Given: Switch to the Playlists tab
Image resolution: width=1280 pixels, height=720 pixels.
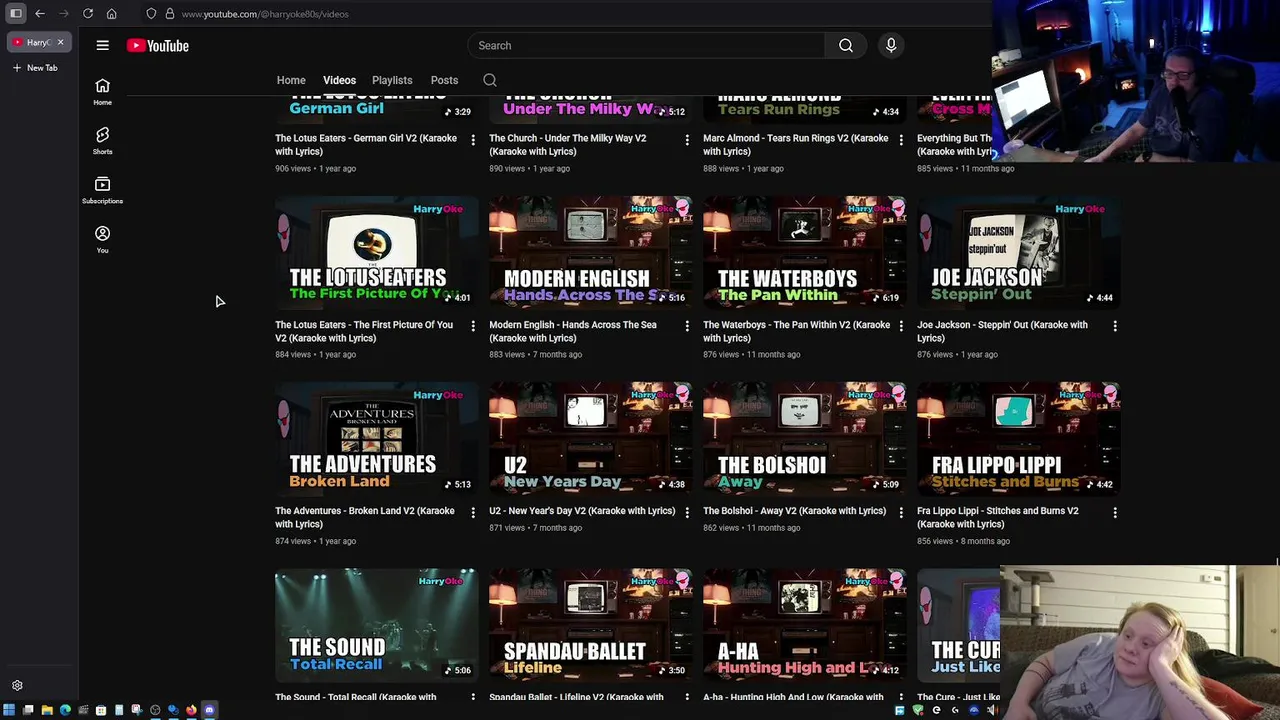Looking at the screenshot, I should click(x=392, y=80).
